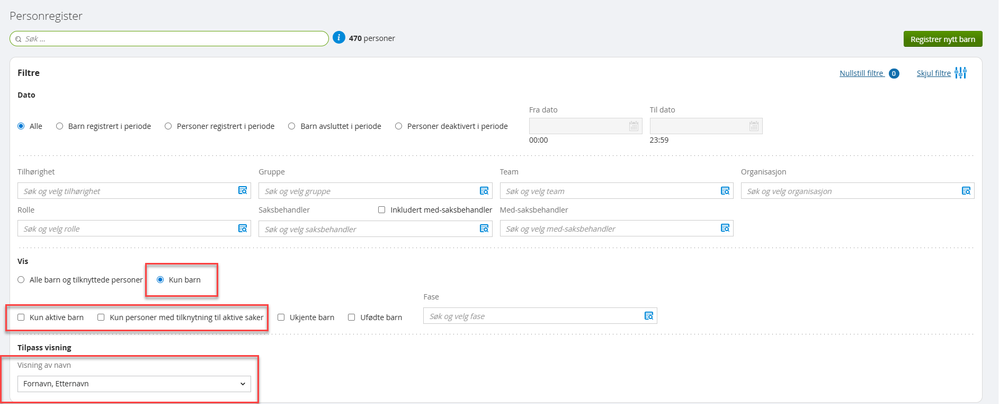Click lookup icon in Organisasjon field
Screen dimensions: 999x404
tap(966, 191)
